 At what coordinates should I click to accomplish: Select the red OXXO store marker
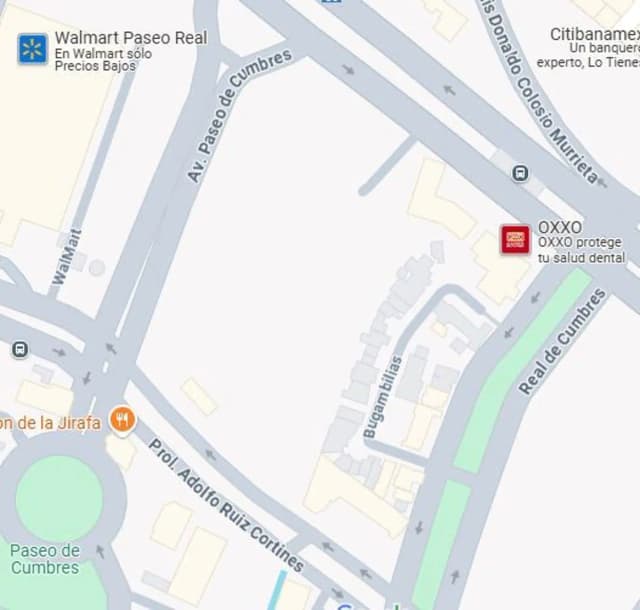pos(516,239)
